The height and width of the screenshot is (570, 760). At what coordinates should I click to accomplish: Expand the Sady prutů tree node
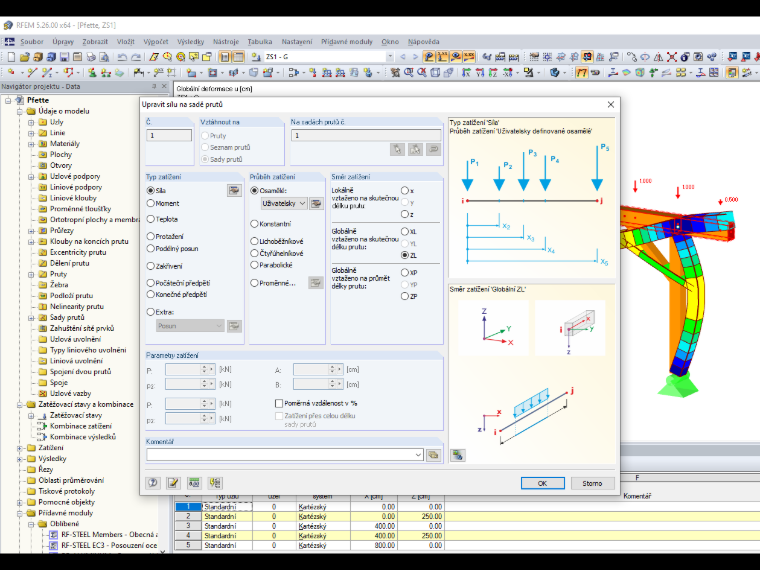[x=31, y=318]
